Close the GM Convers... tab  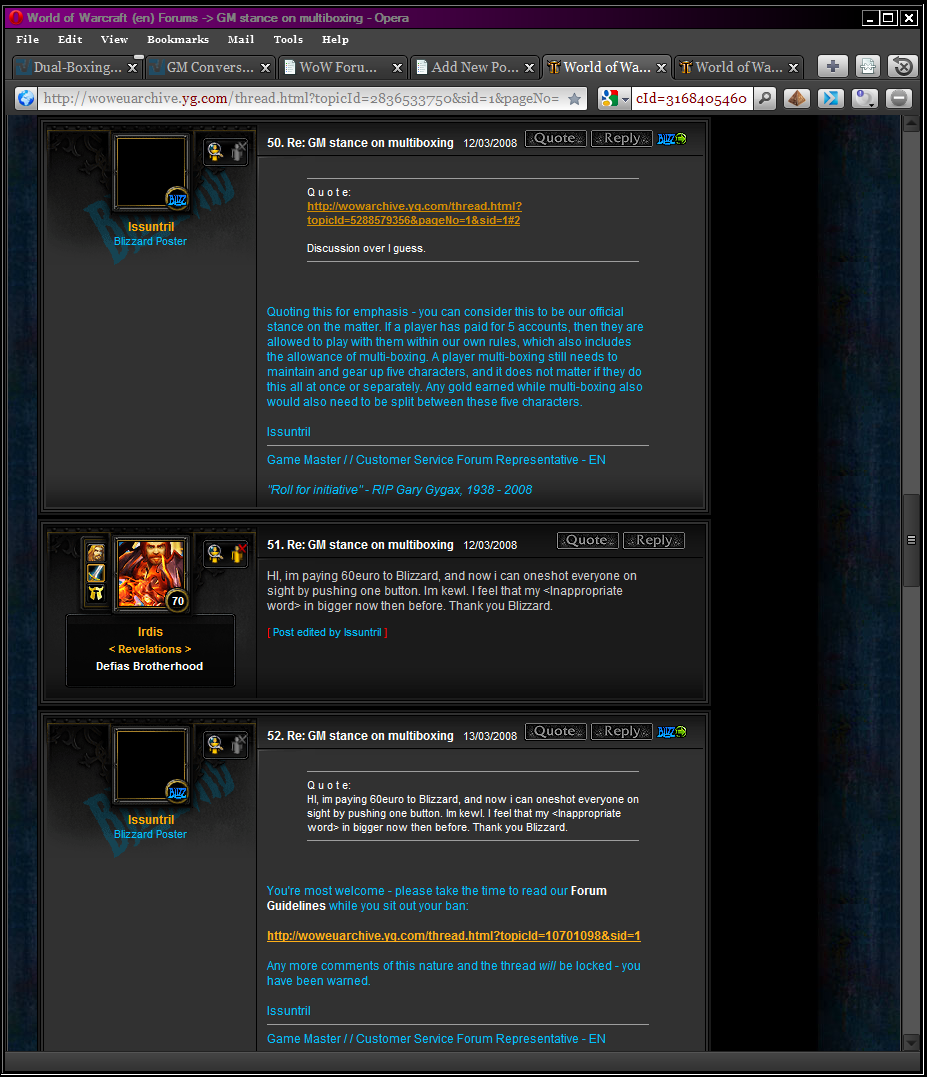(x=265, y=68)
